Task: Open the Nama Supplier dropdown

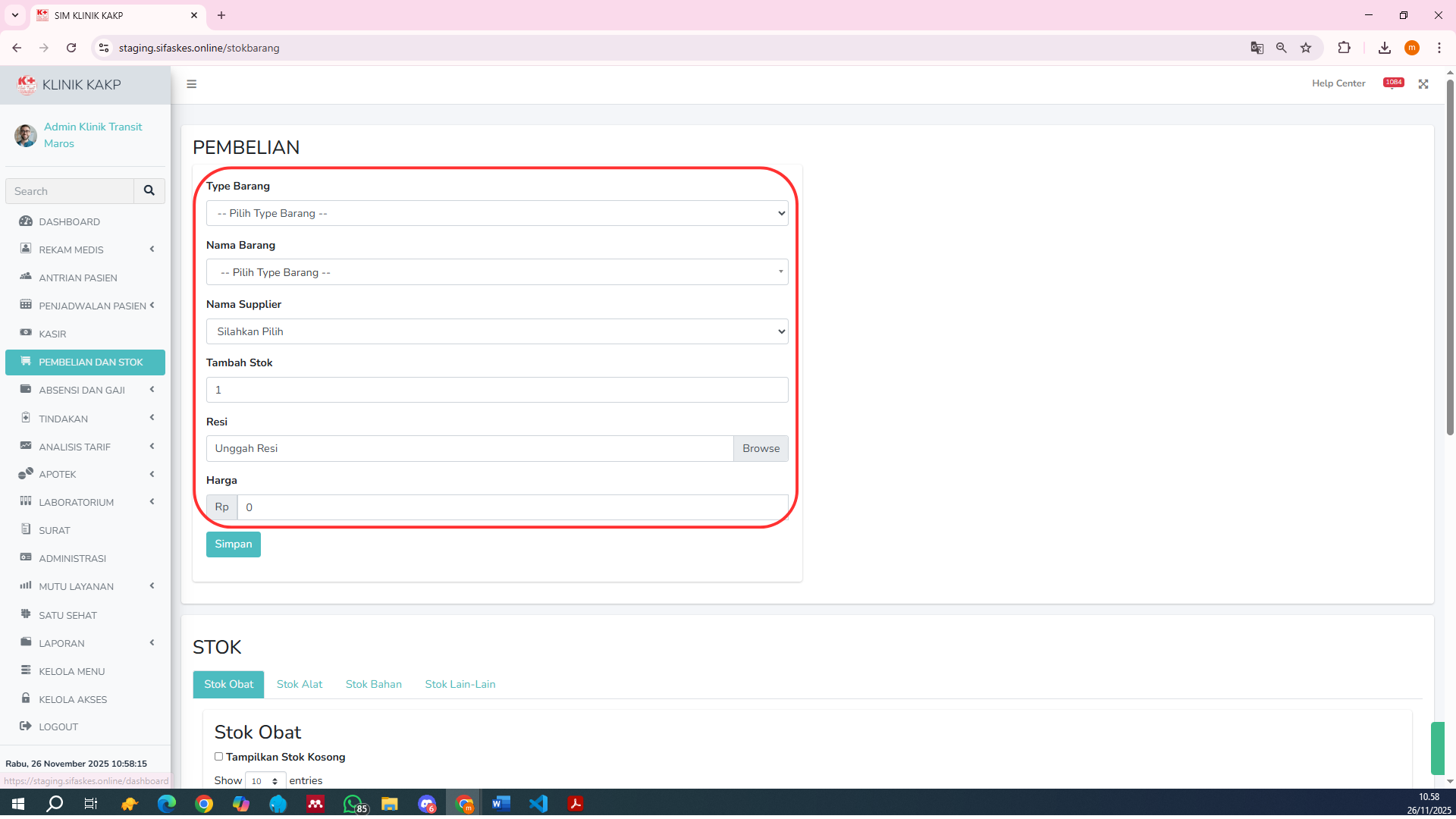Action: point(497,331)
